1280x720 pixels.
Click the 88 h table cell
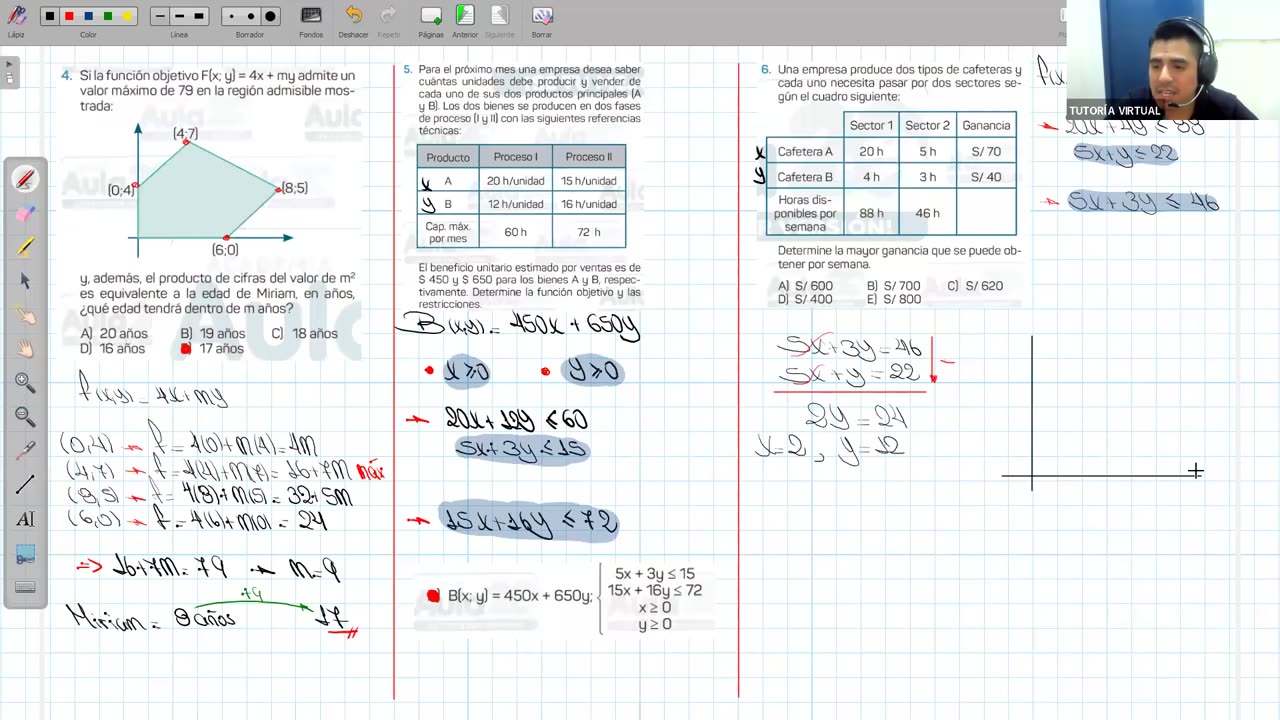click(x=871, y=213)
